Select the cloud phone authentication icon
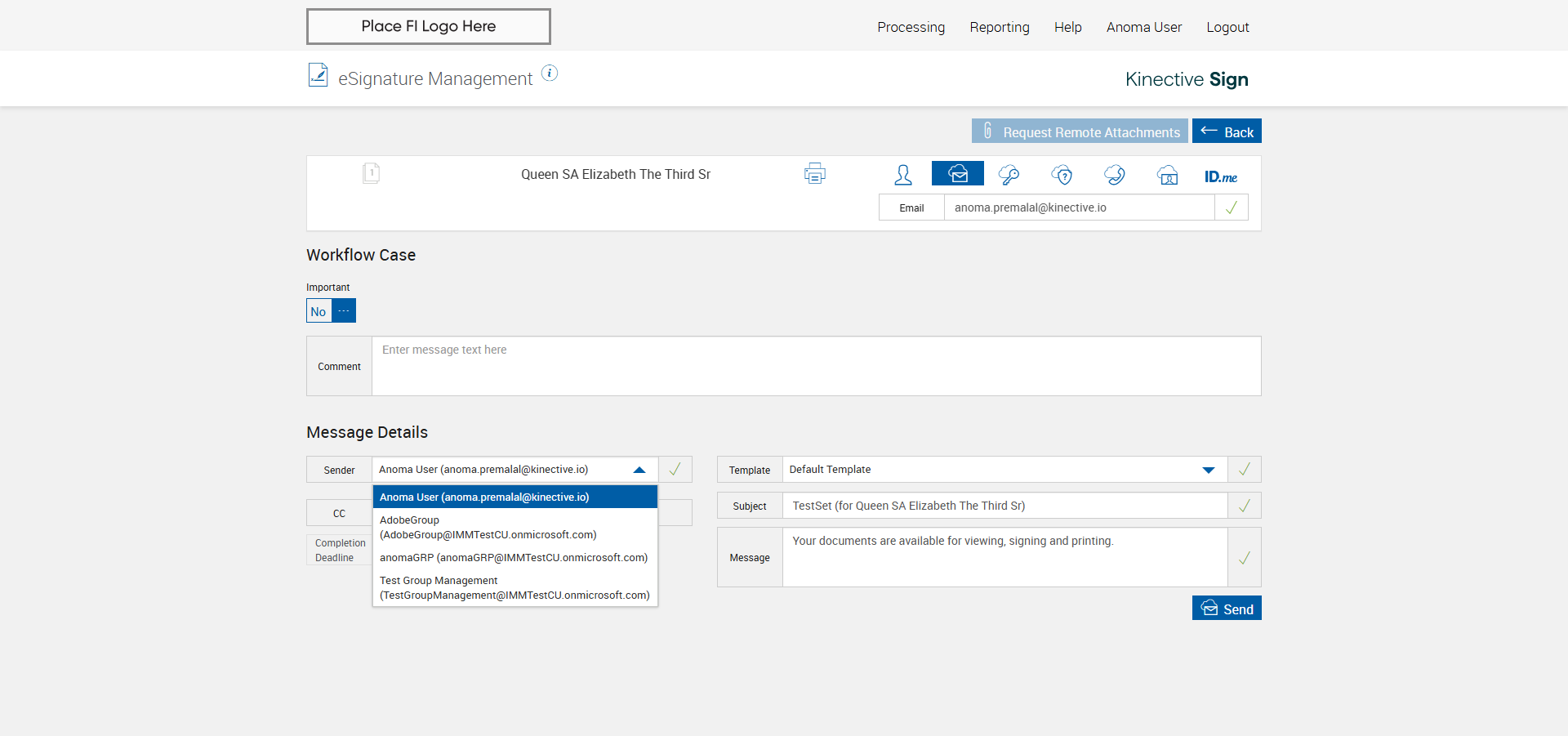The image size is (1568, 736). (x=1115, y=175)
